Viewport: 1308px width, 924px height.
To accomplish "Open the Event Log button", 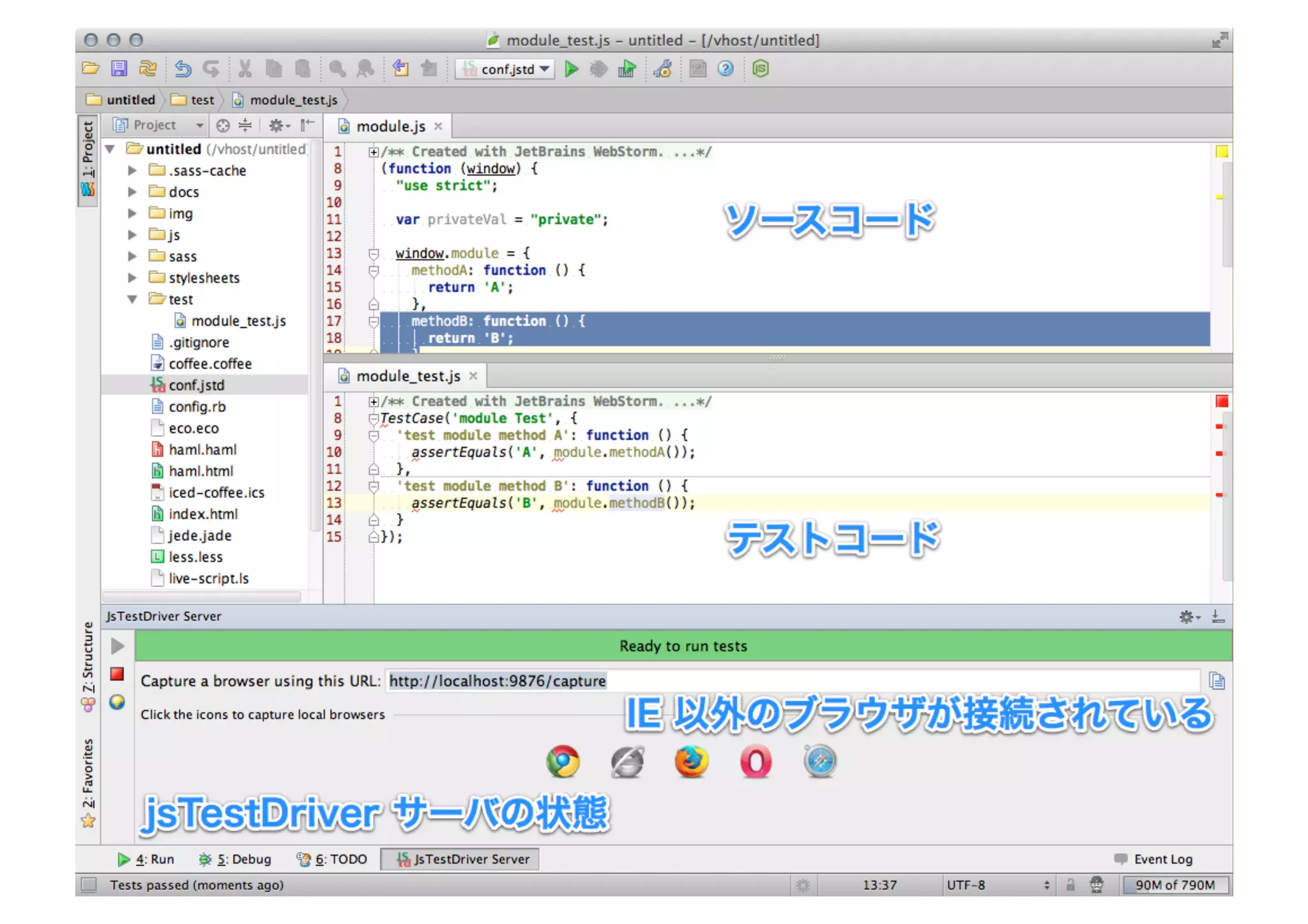I will pos(1154,859).
